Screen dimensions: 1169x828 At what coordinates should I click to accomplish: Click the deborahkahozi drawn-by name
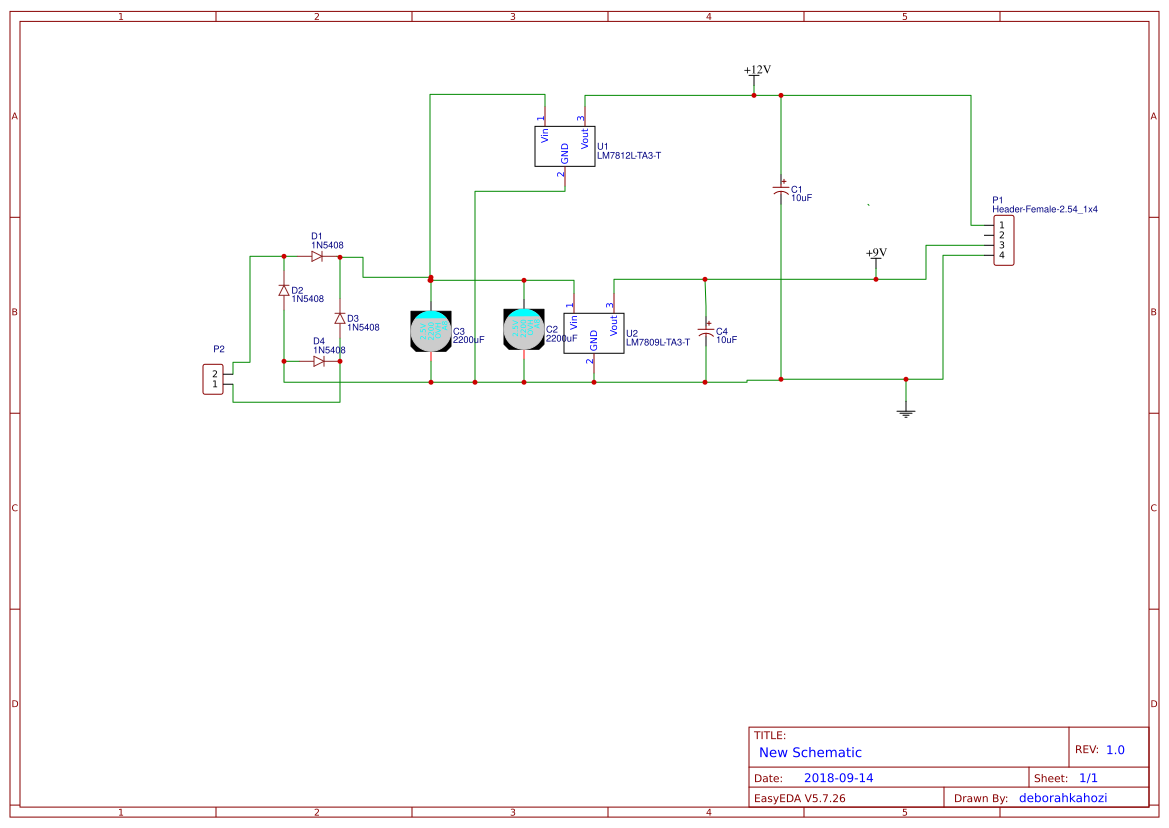click(1064, 796)
